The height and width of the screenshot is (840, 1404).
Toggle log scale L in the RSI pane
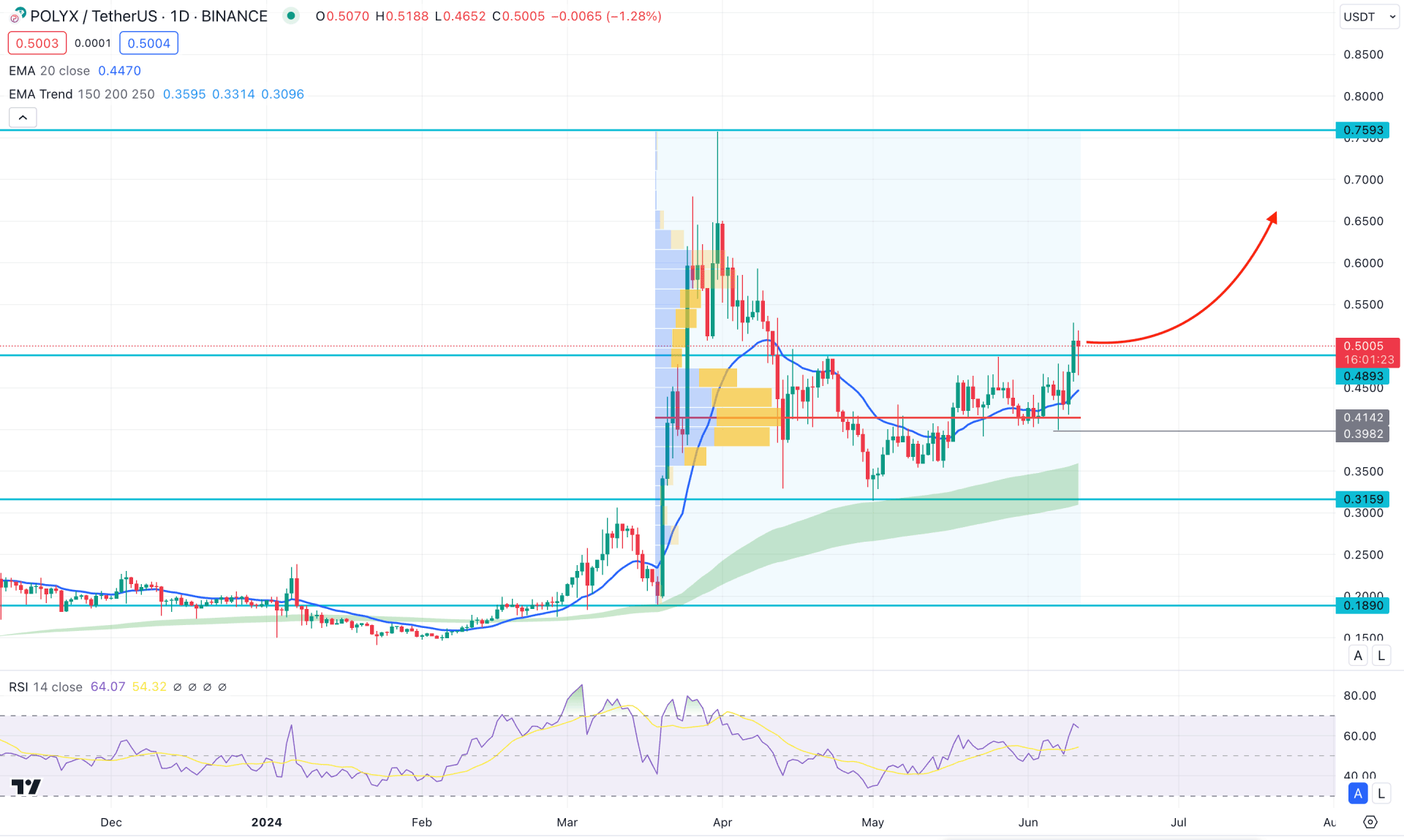1381,793
